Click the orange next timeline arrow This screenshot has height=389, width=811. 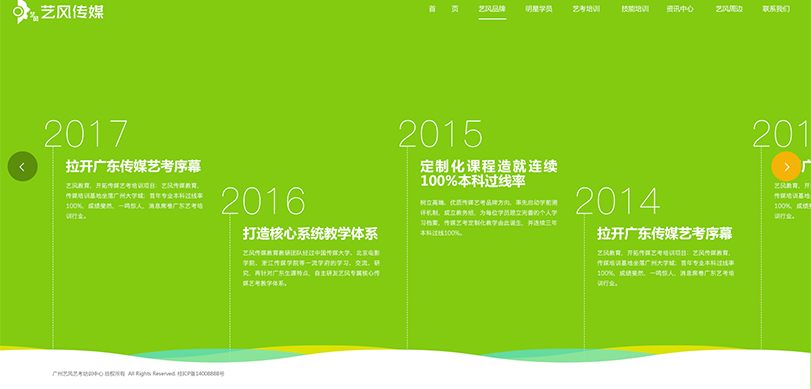(x=786, y=167)
